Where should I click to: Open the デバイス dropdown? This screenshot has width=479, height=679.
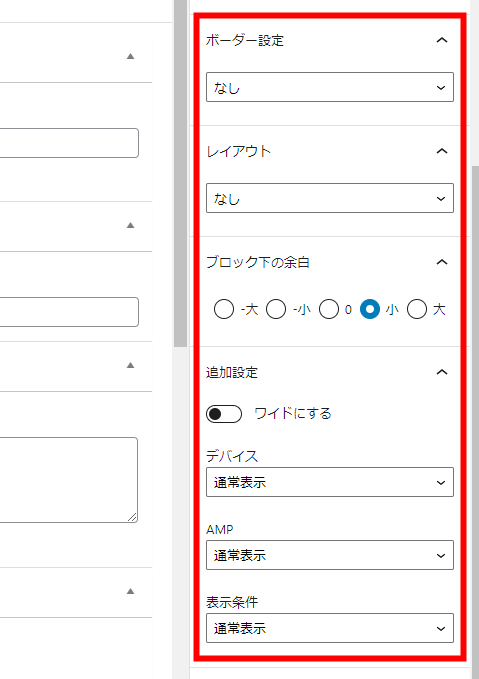click(330, 482)
